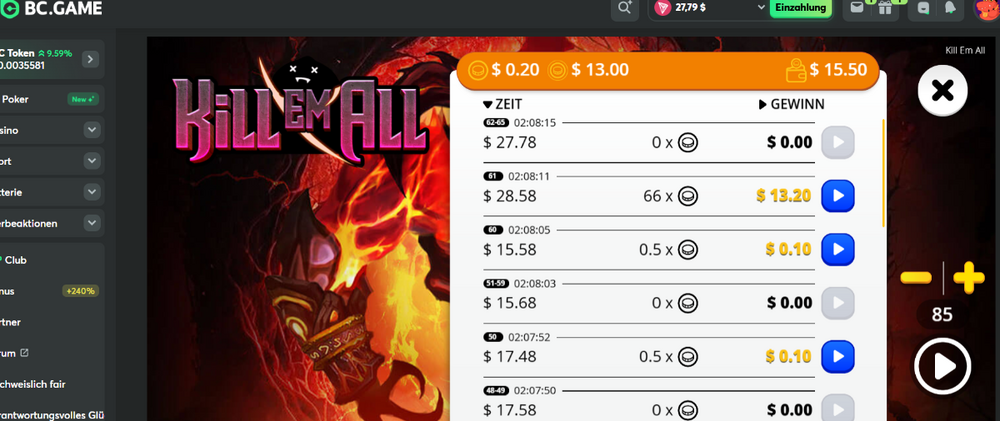
Task: Expand the Lotterie sidebar section
Action: (92, 192)
